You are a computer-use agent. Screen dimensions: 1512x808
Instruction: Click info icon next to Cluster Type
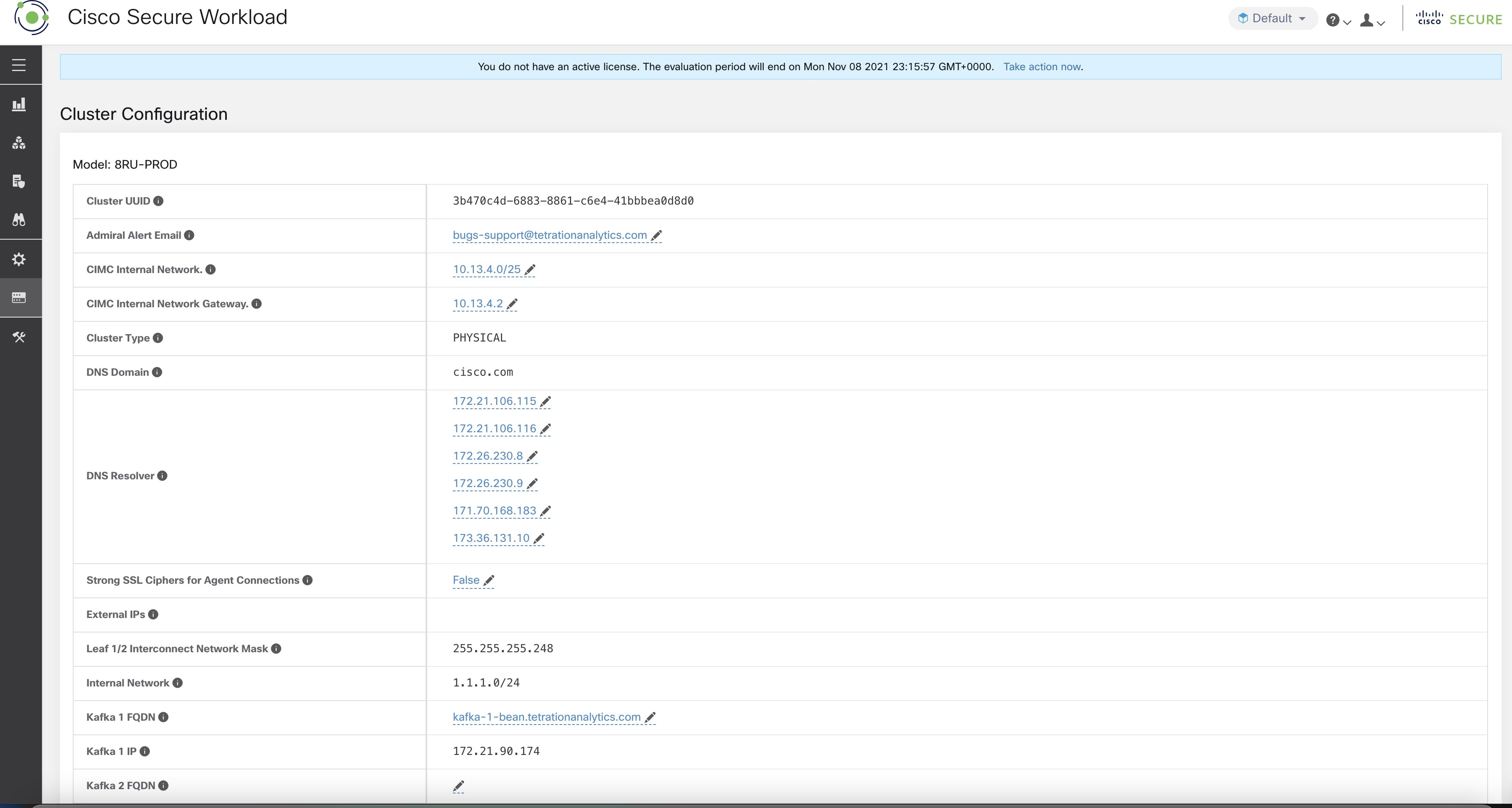(158, 338)
